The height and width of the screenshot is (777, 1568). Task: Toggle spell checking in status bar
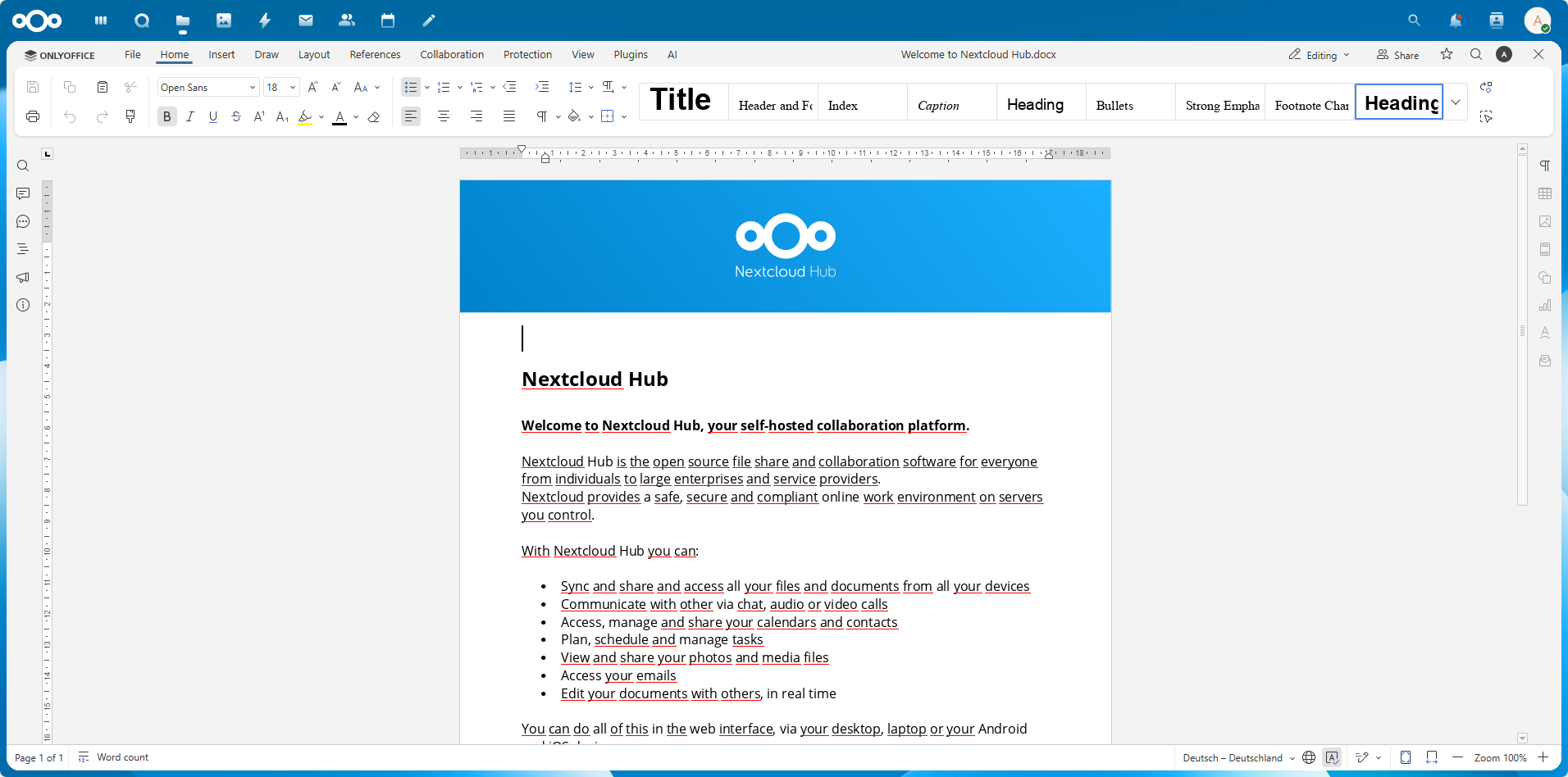(1332, 757)
